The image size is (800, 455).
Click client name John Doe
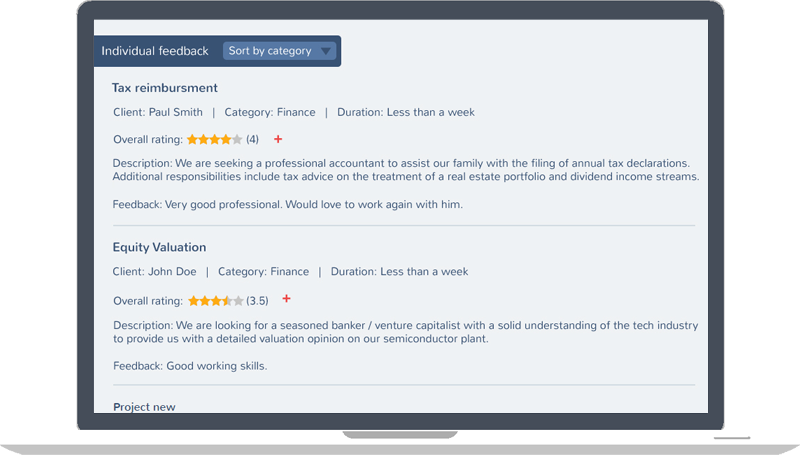[172, 272]
